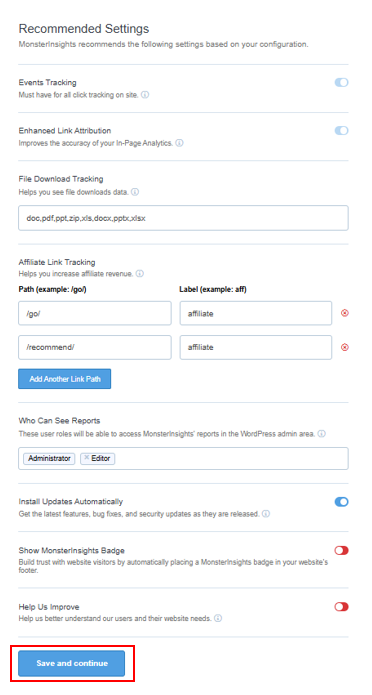Click Save and continue

coord(72,664)
